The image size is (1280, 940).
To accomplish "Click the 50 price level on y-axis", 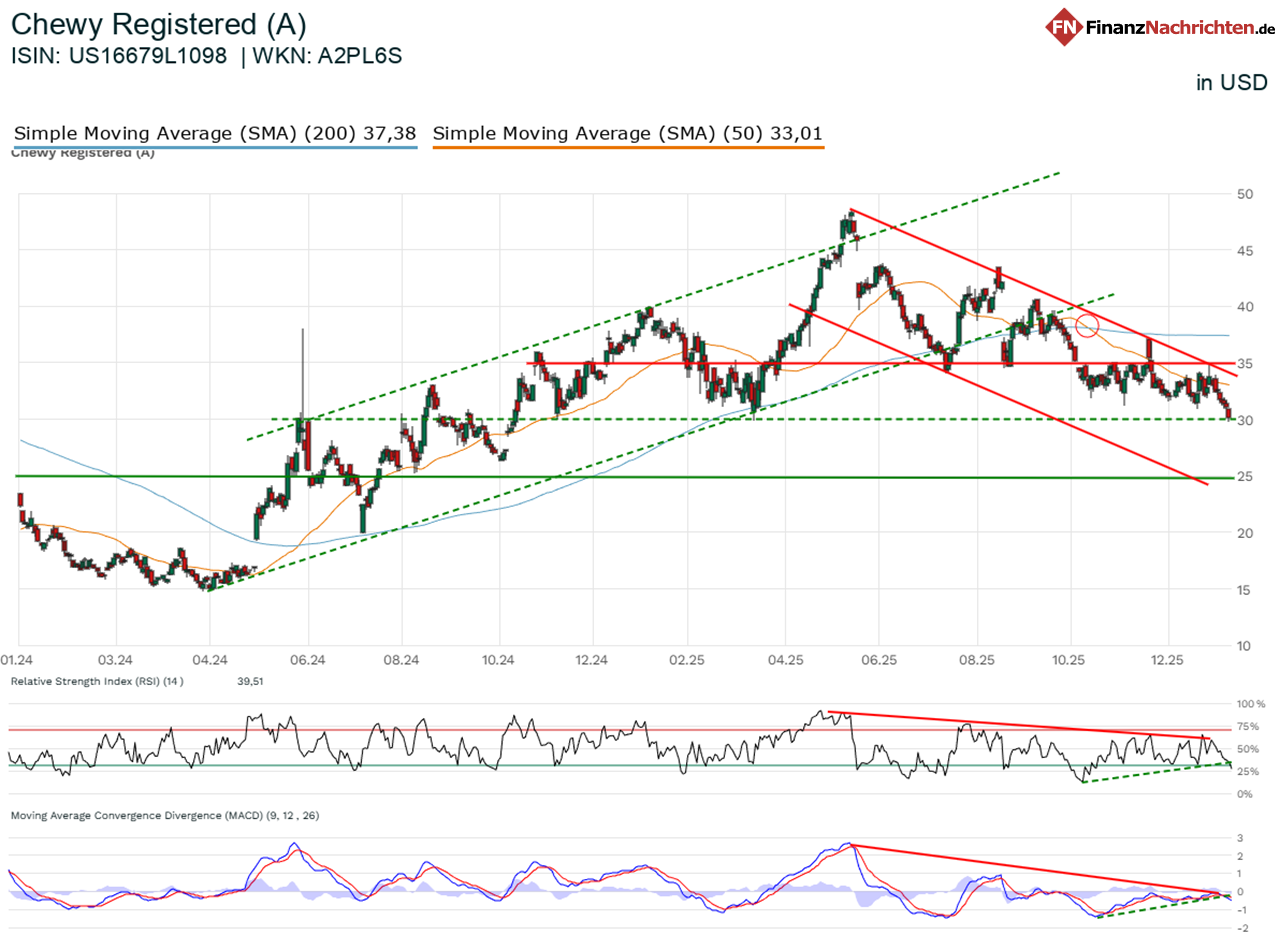I will tap(1245, 194).
